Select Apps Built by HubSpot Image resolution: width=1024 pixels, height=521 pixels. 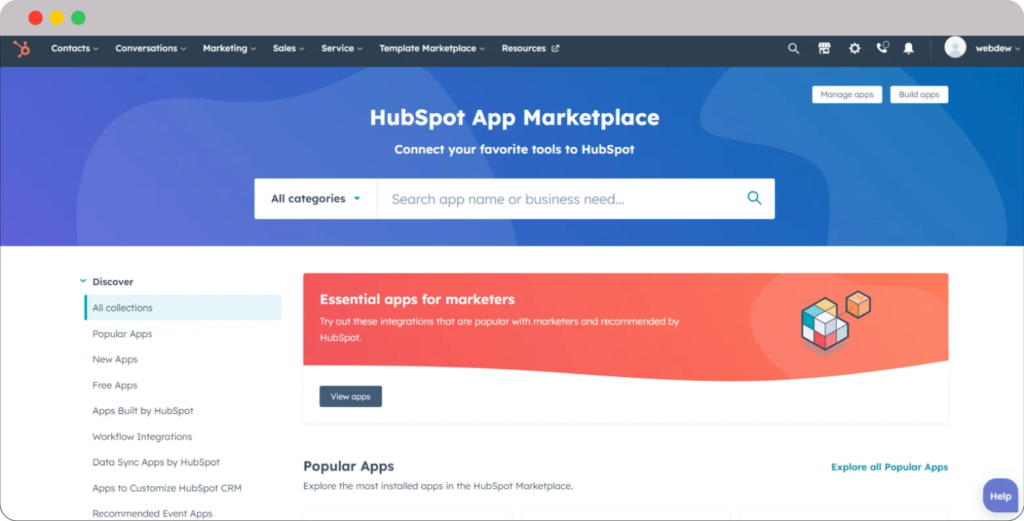143,411
